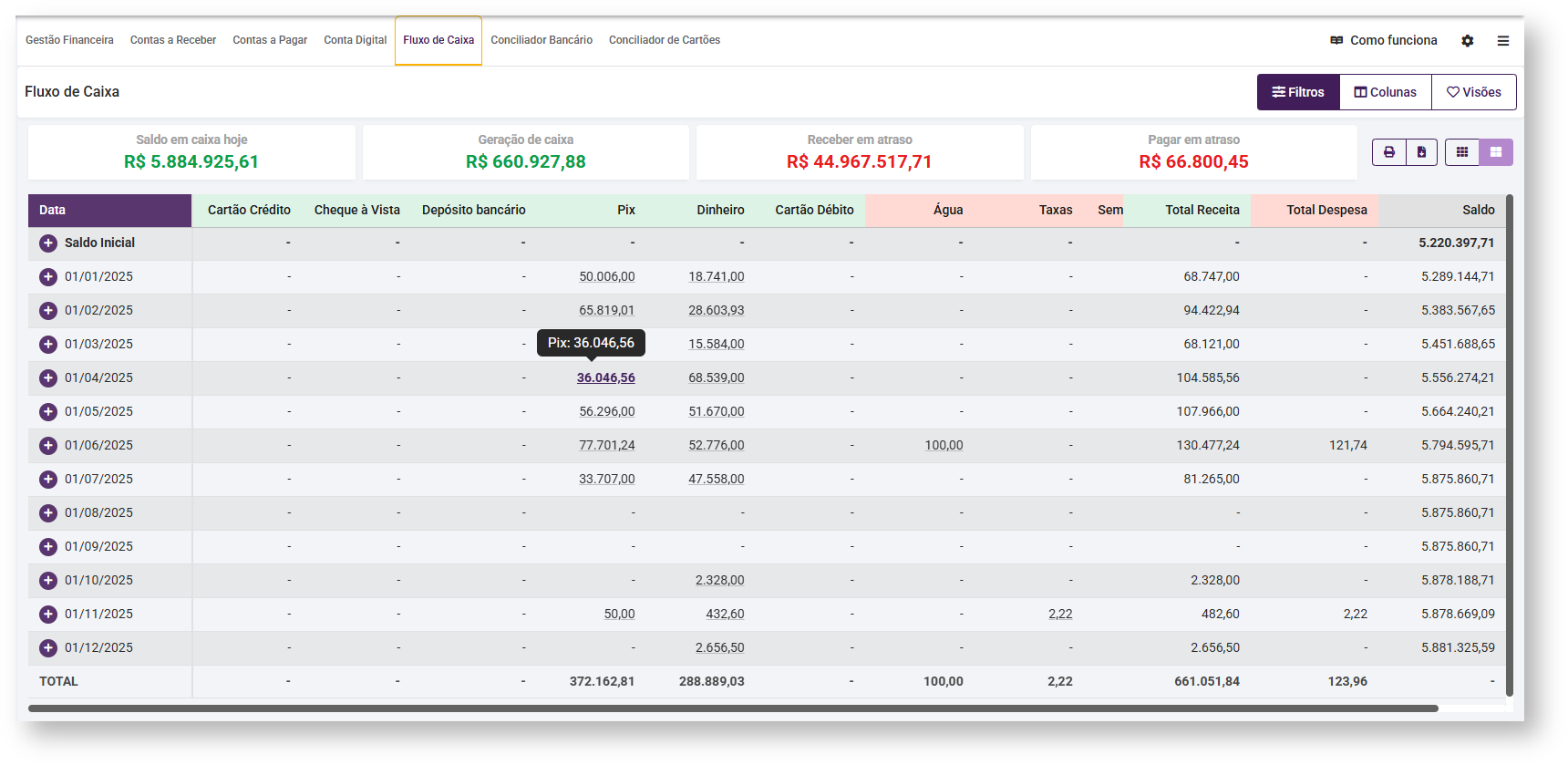
Task: Click the Pagar em atraso card
Action: tap(1194, 152)
